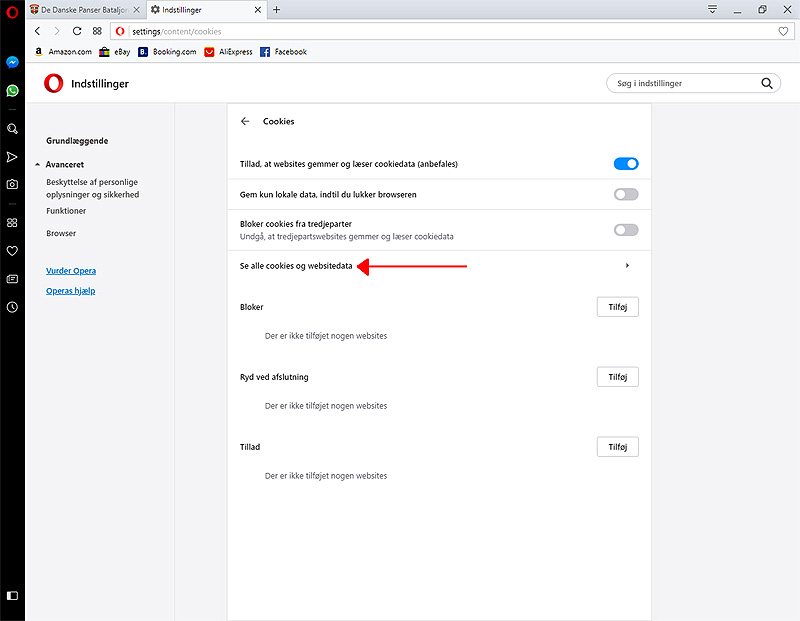Expand 'Se alle cookies og websitedata'

(x=627, y=266)
